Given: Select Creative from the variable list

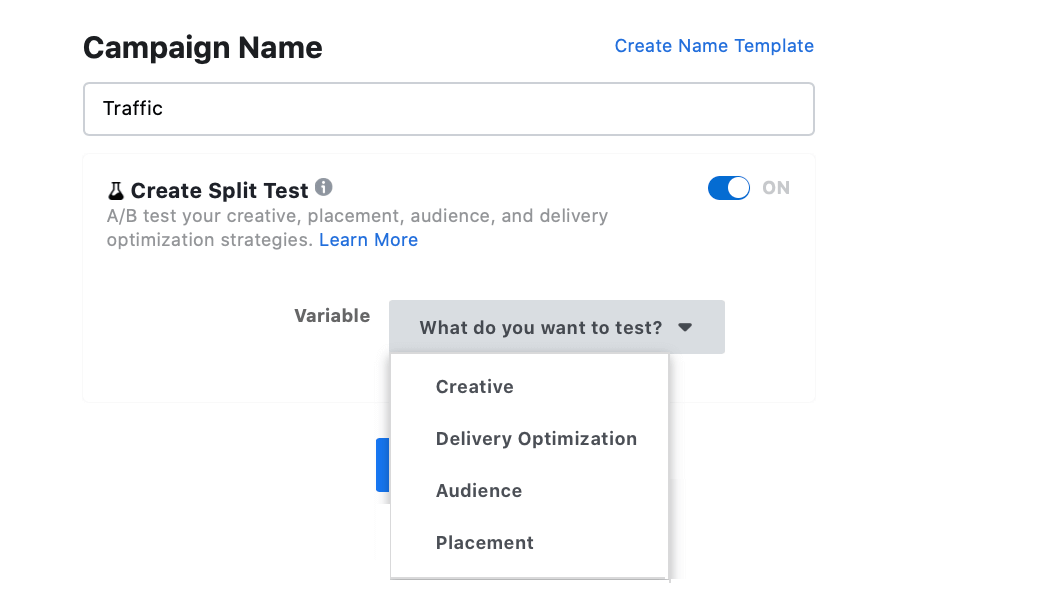Looking at the screenshot, I should point(475,387).
